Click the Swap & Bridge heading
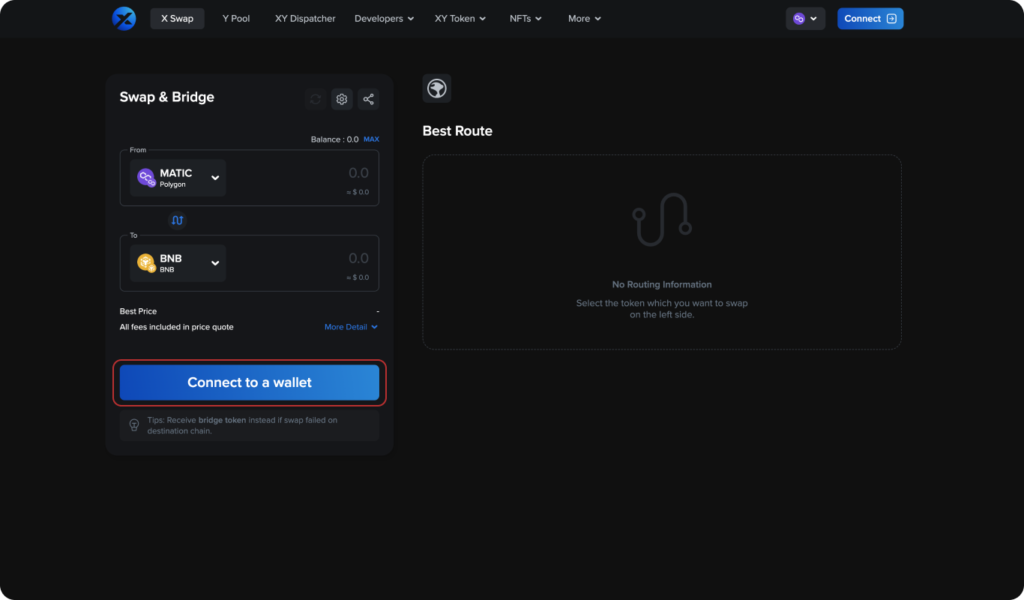This screenshot has height=600, width=1024. (x=167, y=97)
